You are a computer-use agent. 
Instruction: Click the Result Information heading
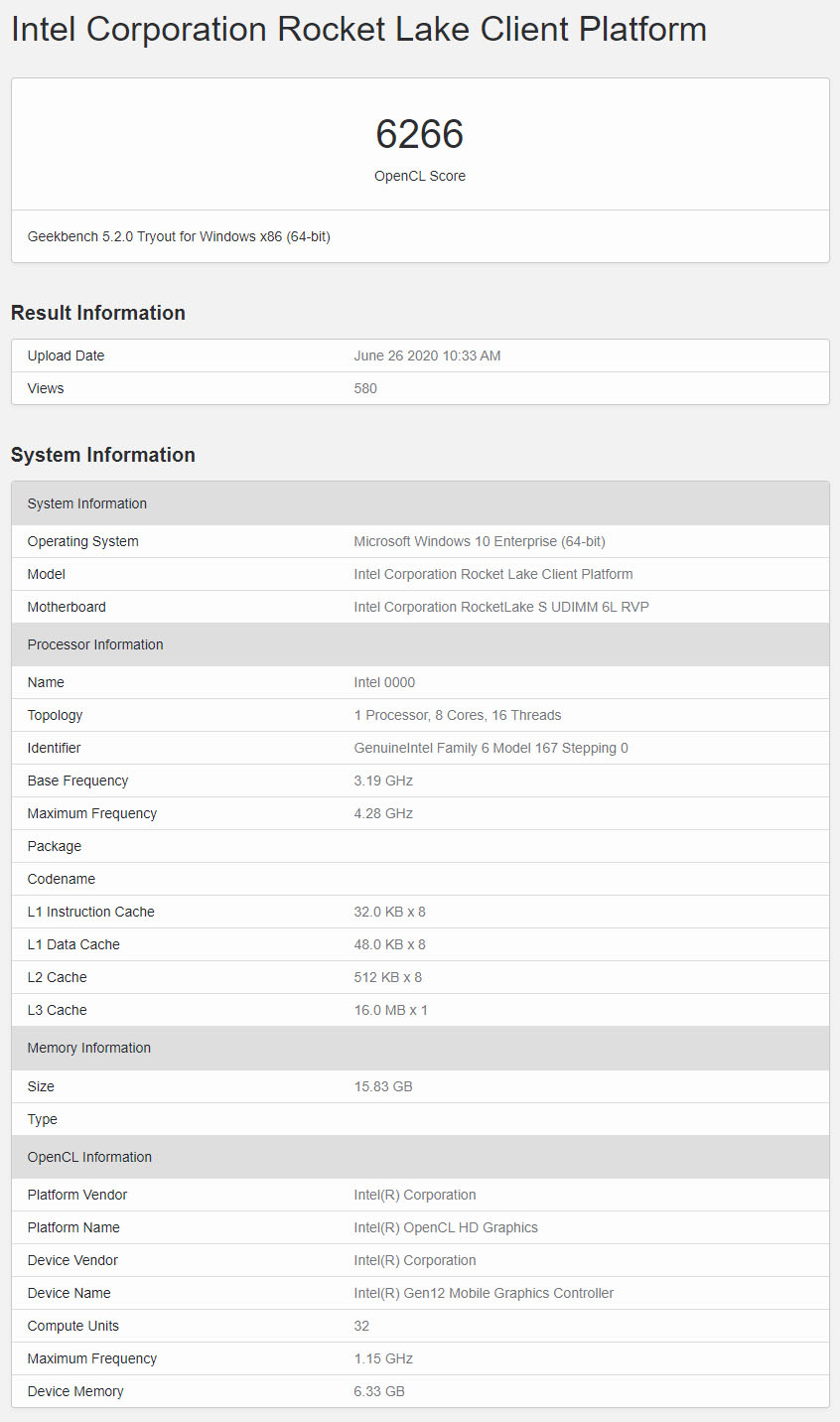pyautogui.click(x=98, y=313)
